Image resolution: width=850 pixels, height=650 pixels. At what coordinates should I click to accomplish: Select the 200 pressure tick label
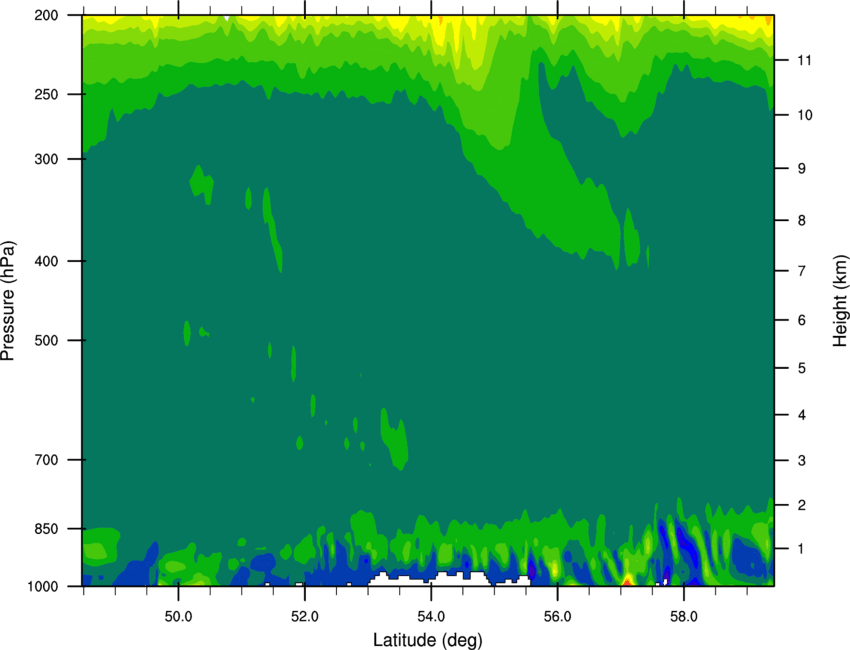pyautogui.click(x=46, y=15)
